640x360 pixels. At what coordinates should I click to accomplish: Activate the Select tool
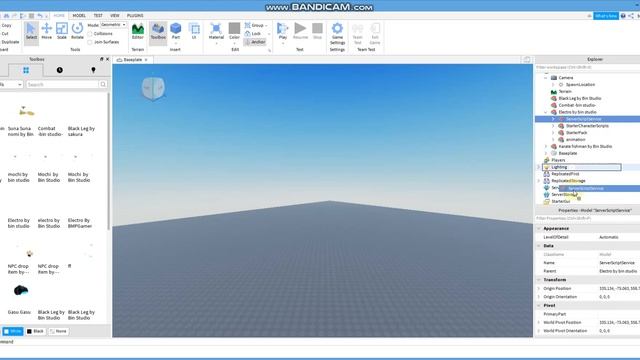click(x=31, y=31)
